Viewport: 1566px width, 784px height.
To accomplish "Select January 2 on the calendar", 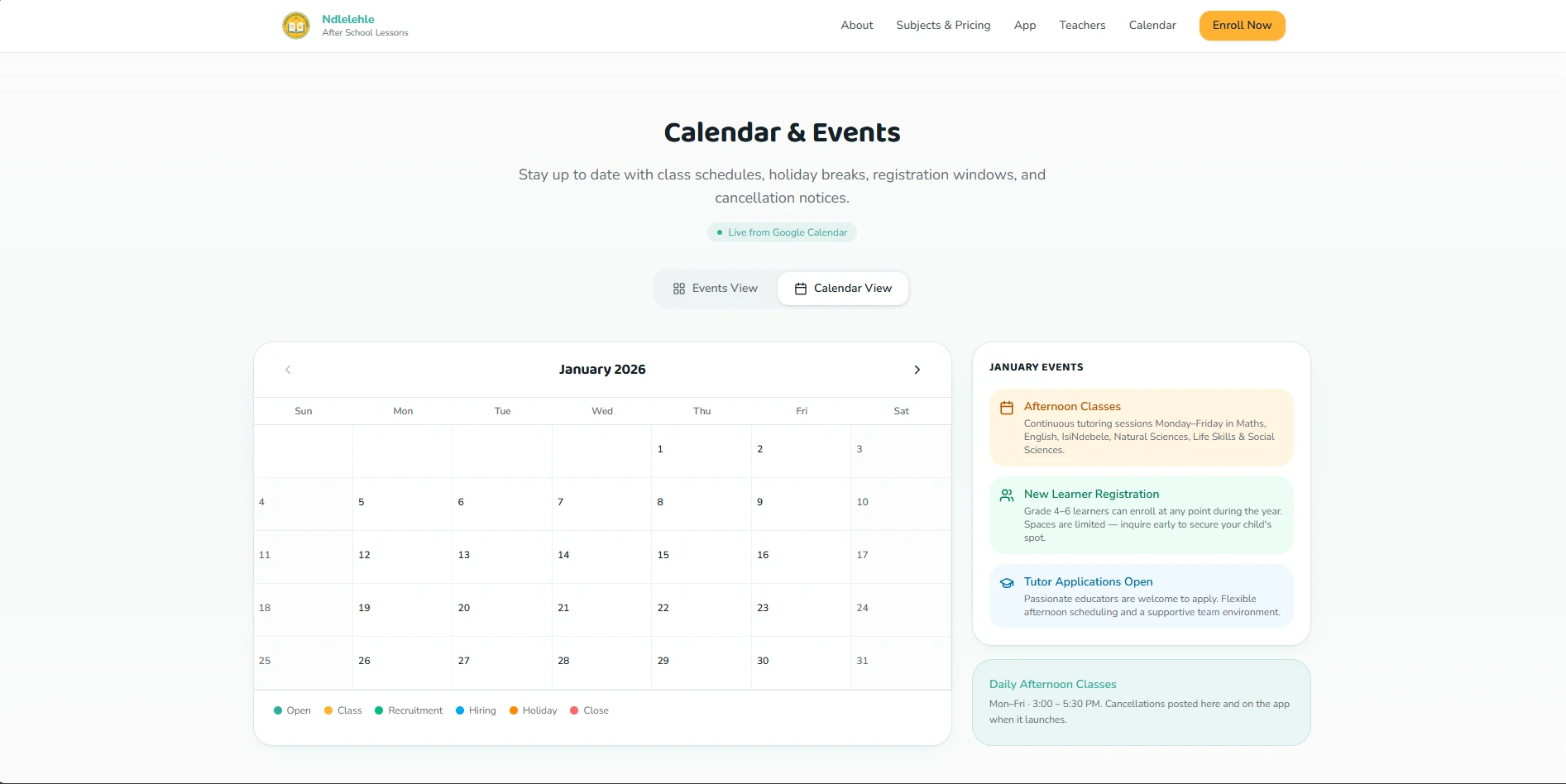I will click(x=801, y=452).
